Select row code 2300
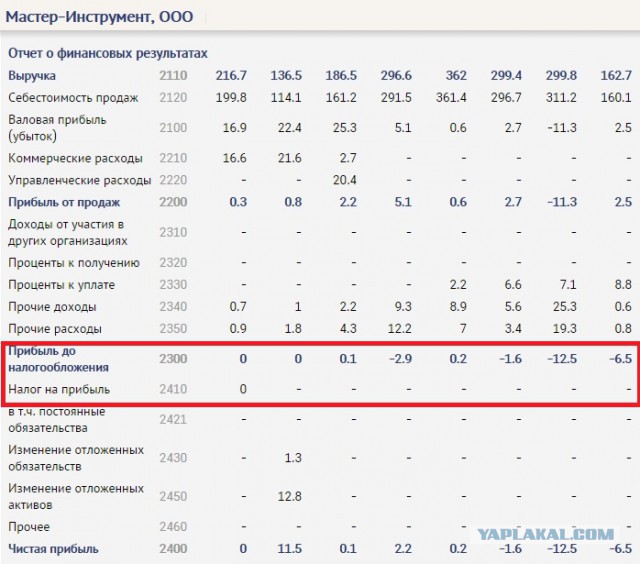Viewport: 640px width, 564px height. tap(173, 359)
